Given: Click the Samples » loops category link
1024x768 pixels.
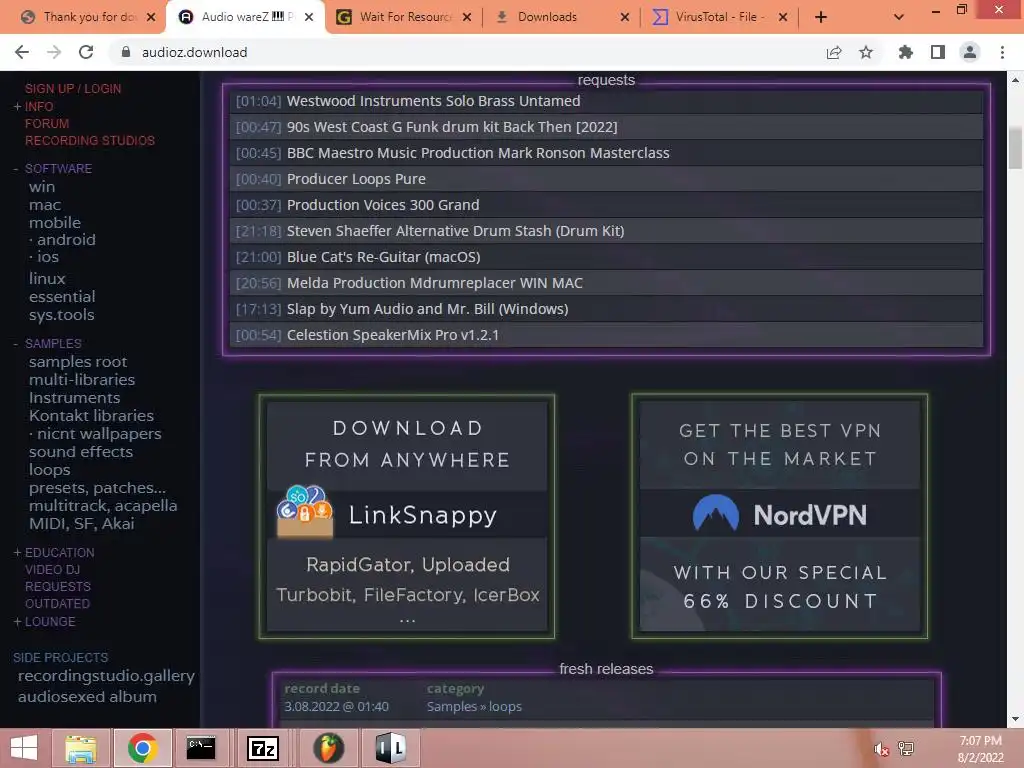Looking at the screenshot, I should coord(474,707).
